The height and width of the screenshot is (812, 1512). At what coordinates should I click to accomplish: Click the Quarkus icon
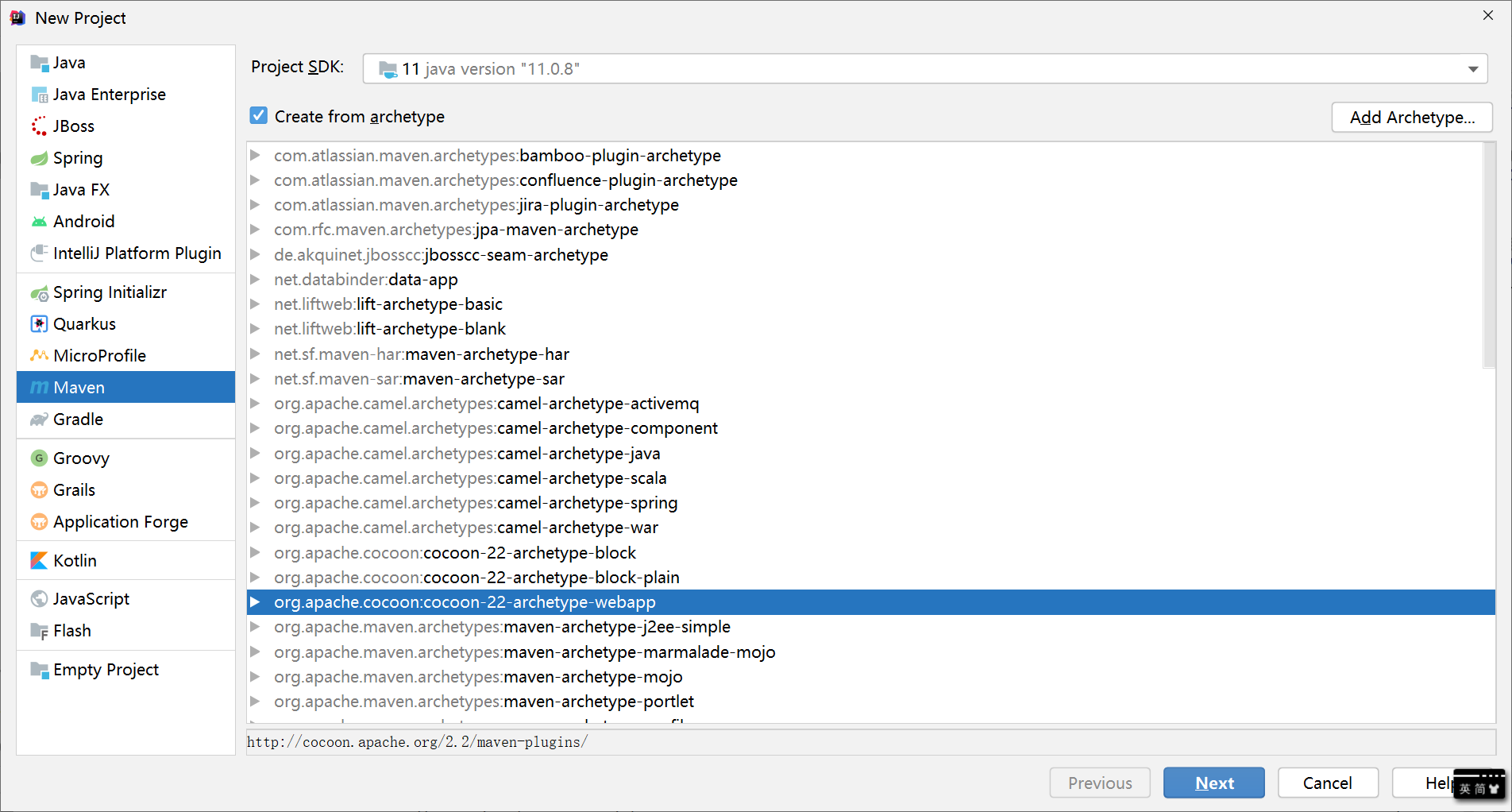39,324
